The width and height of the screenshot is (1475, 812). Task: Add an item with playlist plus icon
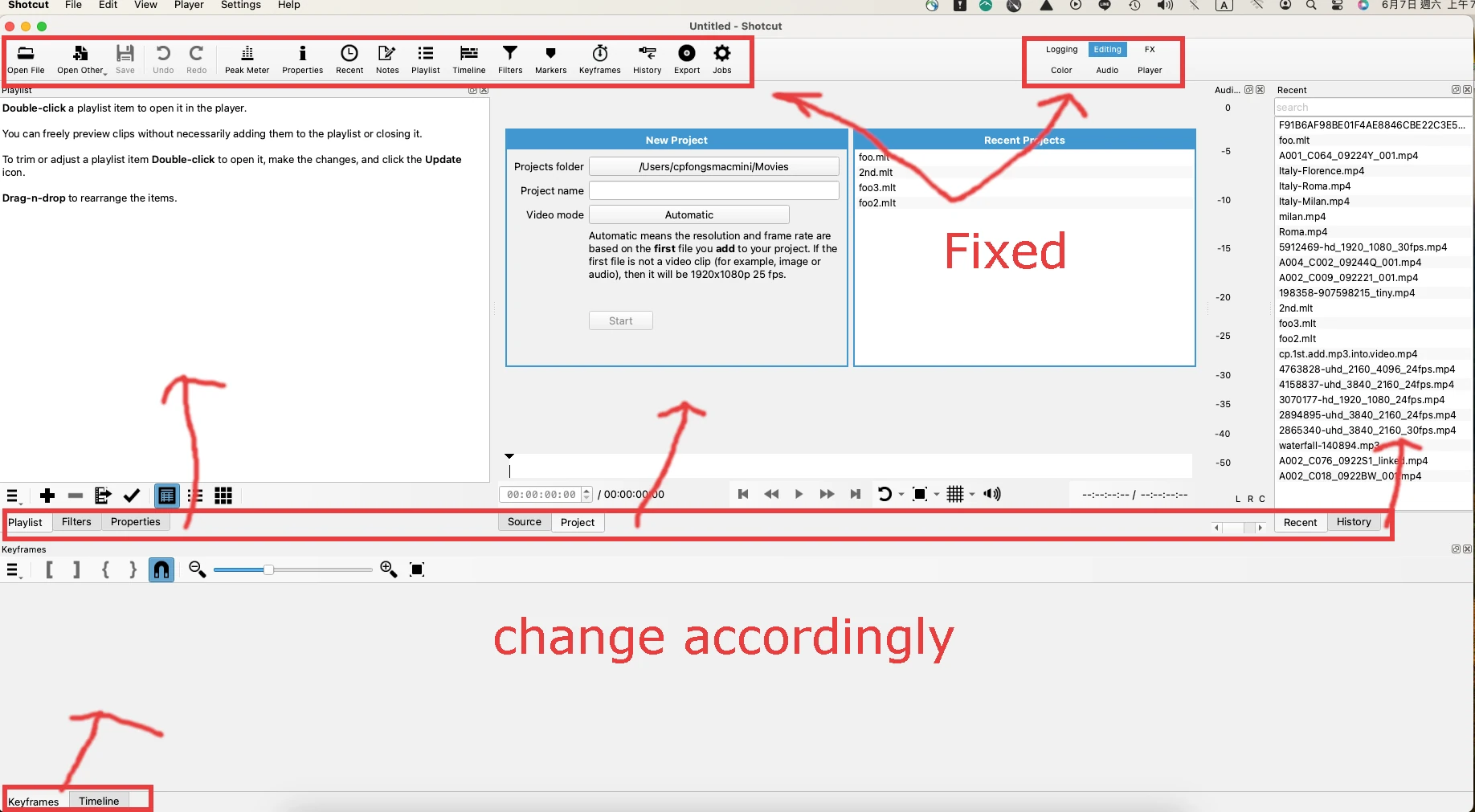pyautogui.click(x=47, y=496)
